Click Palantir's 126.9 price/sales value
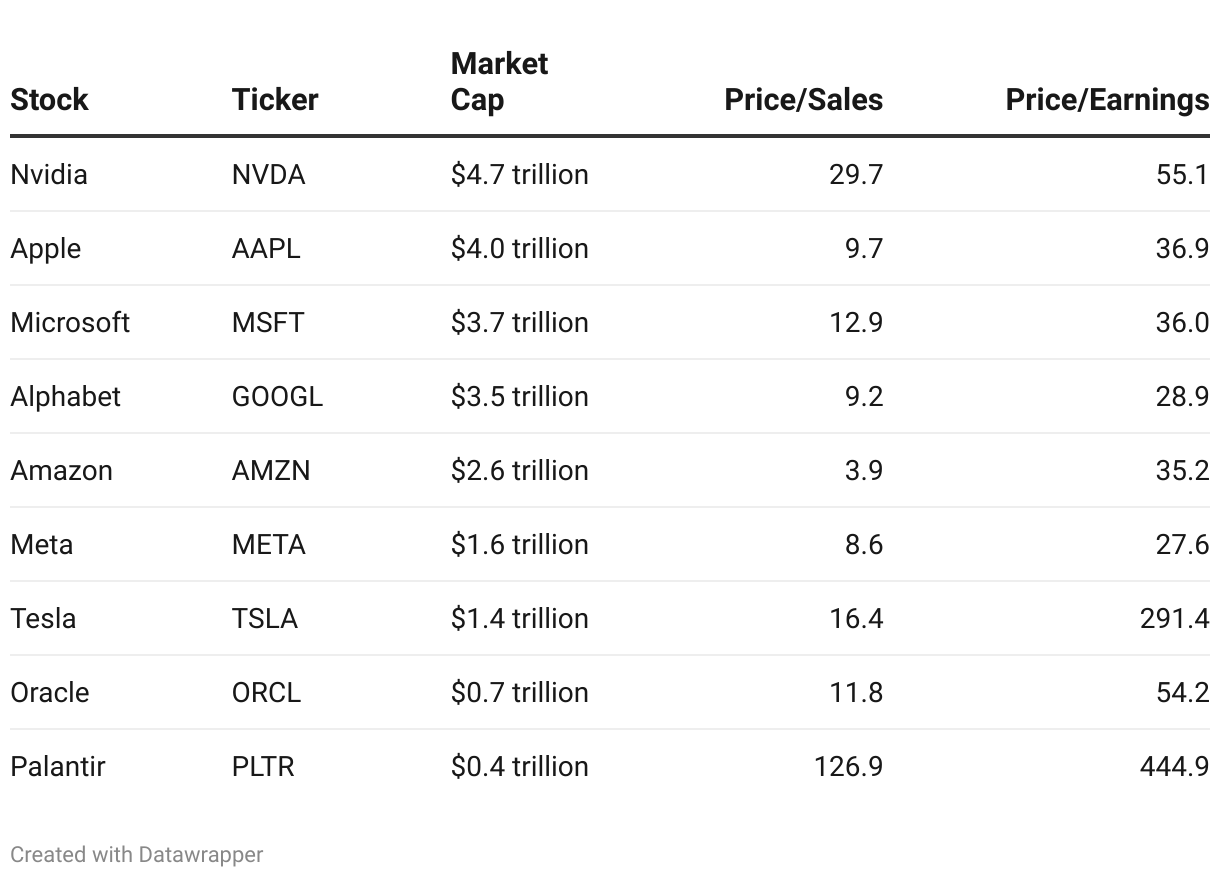1220x878 pixels. (849, 767)
